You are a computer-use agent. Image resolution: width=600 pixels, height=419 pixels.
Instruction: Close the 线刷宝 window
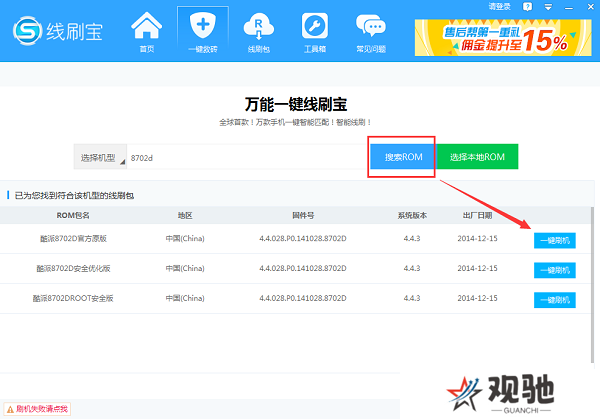pos(590,7)
